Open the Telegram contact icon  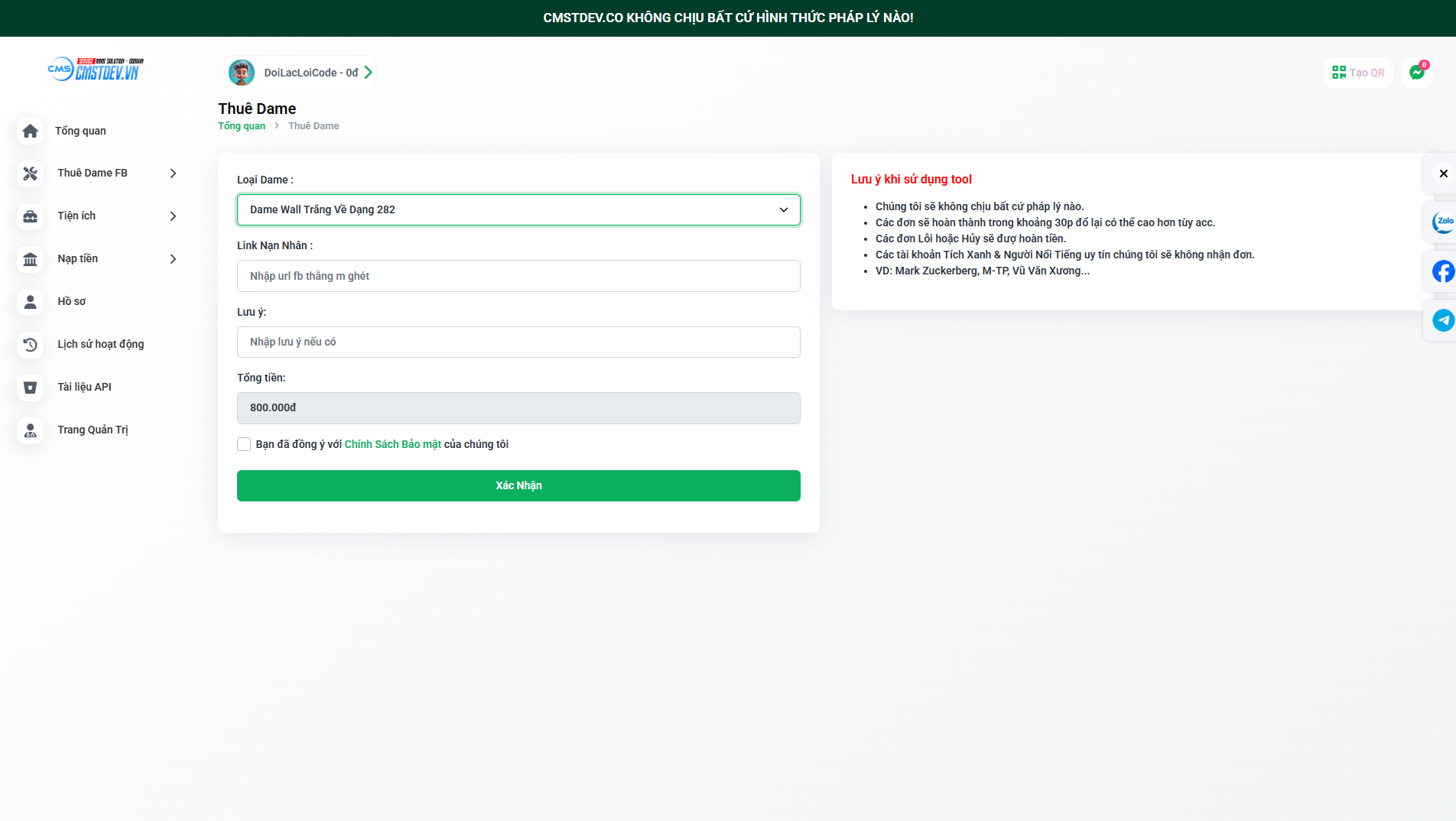point(1442,320)
